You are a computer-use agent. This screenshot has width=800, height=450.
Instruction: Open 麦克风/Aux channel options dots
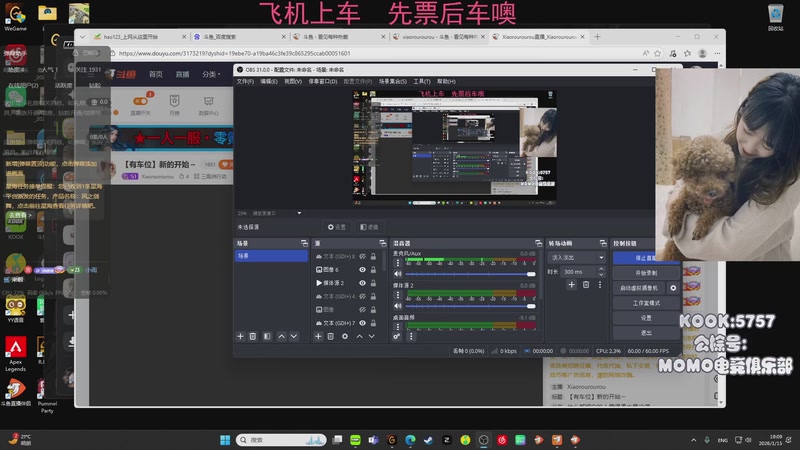[398, 263]
